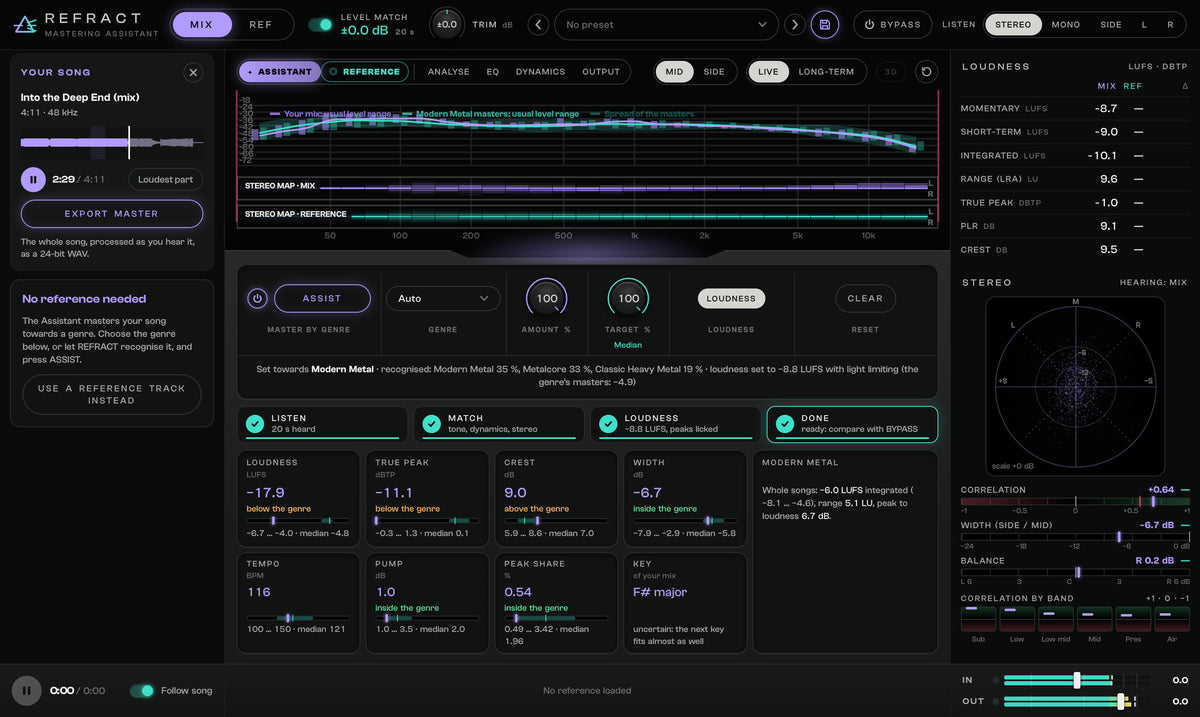Click the Listen step checkmark icon

255,424
